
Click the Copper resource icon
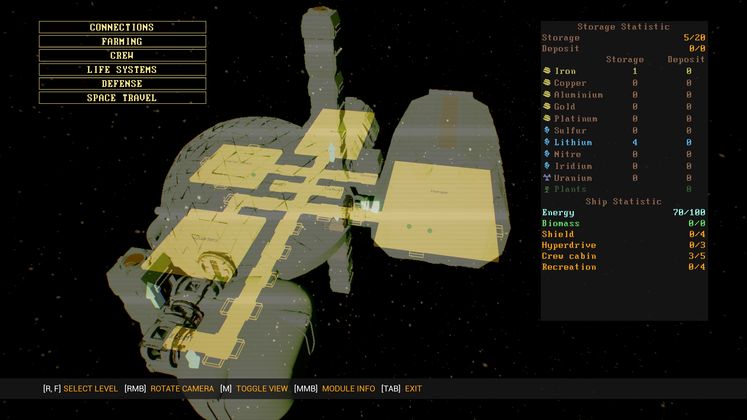(x=547, y=82)
